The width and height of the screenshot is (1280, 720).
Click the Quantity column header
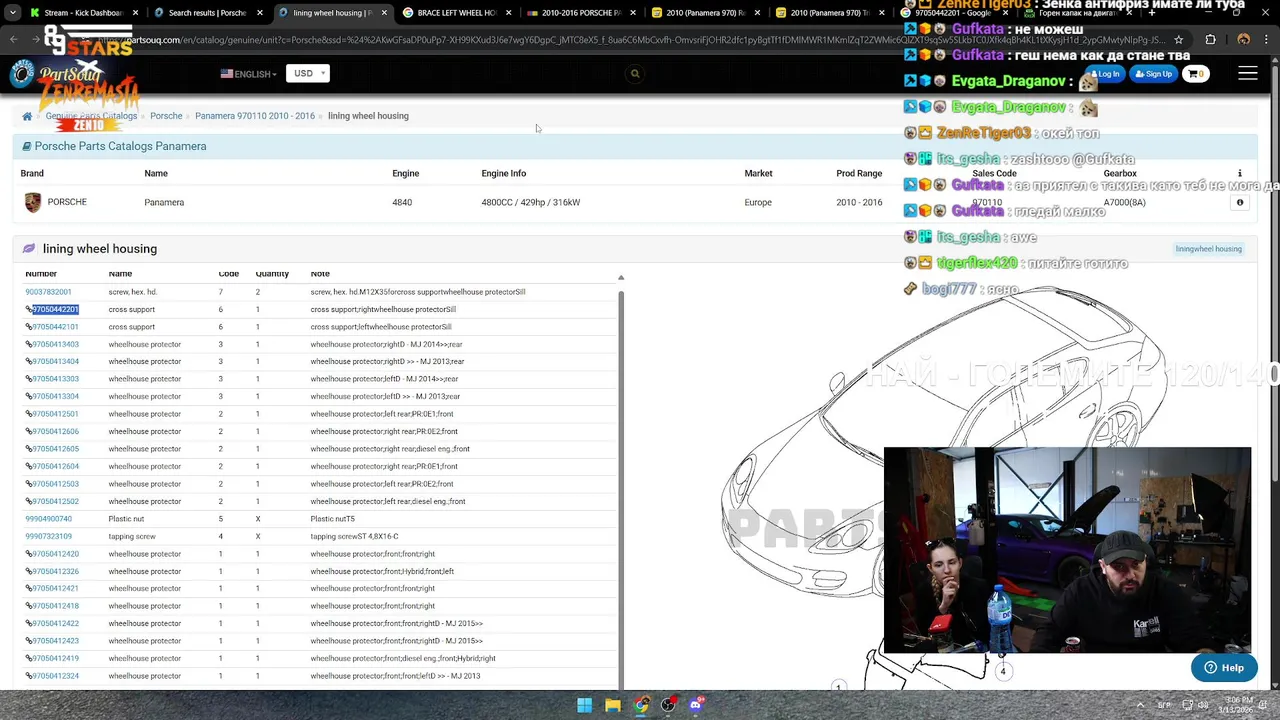[272, 274]
